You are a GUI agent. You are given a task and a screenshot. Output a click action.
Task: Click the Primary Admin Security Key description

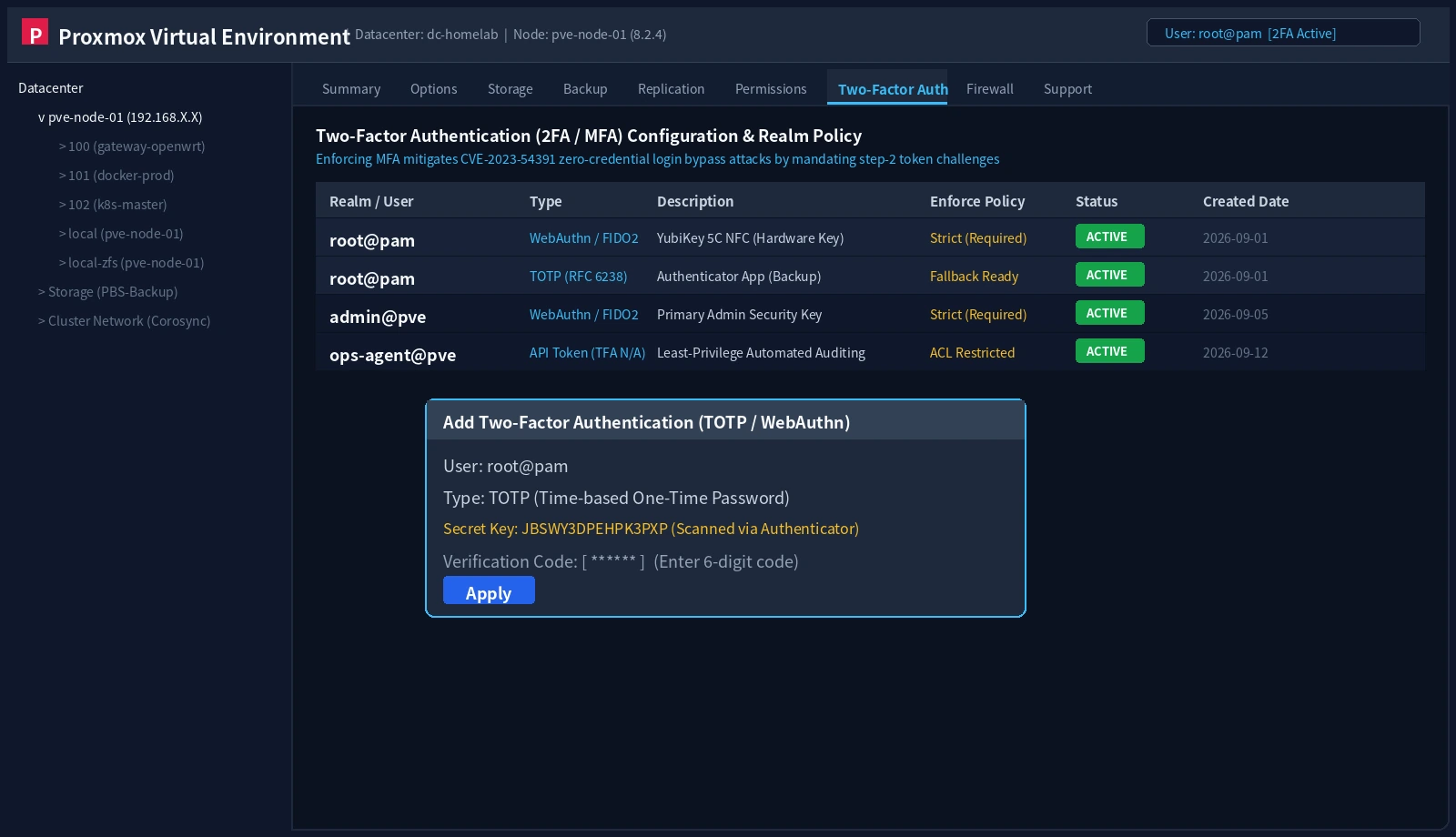739,315
